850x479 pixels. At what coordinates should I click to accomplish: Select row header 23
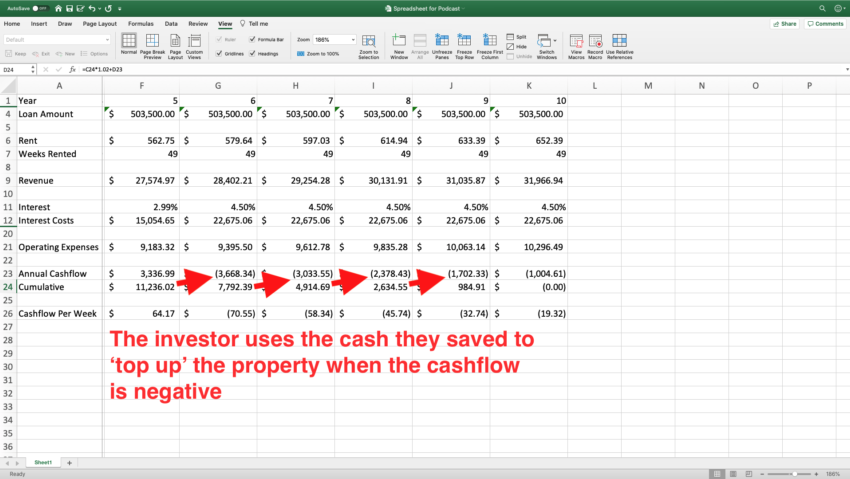[x=8, y=274]
